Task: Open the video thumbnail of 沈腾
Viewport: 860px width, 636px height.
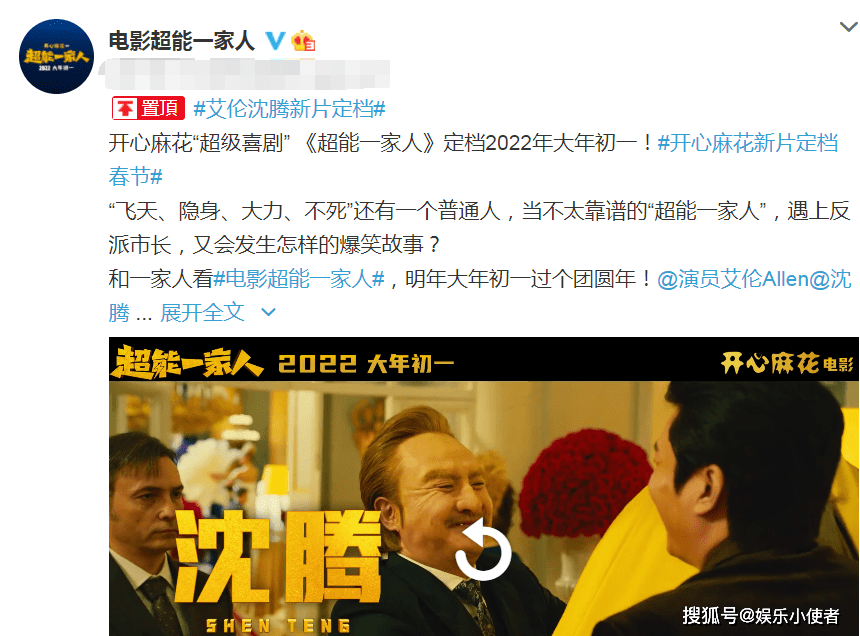Action: click(484, 486)
